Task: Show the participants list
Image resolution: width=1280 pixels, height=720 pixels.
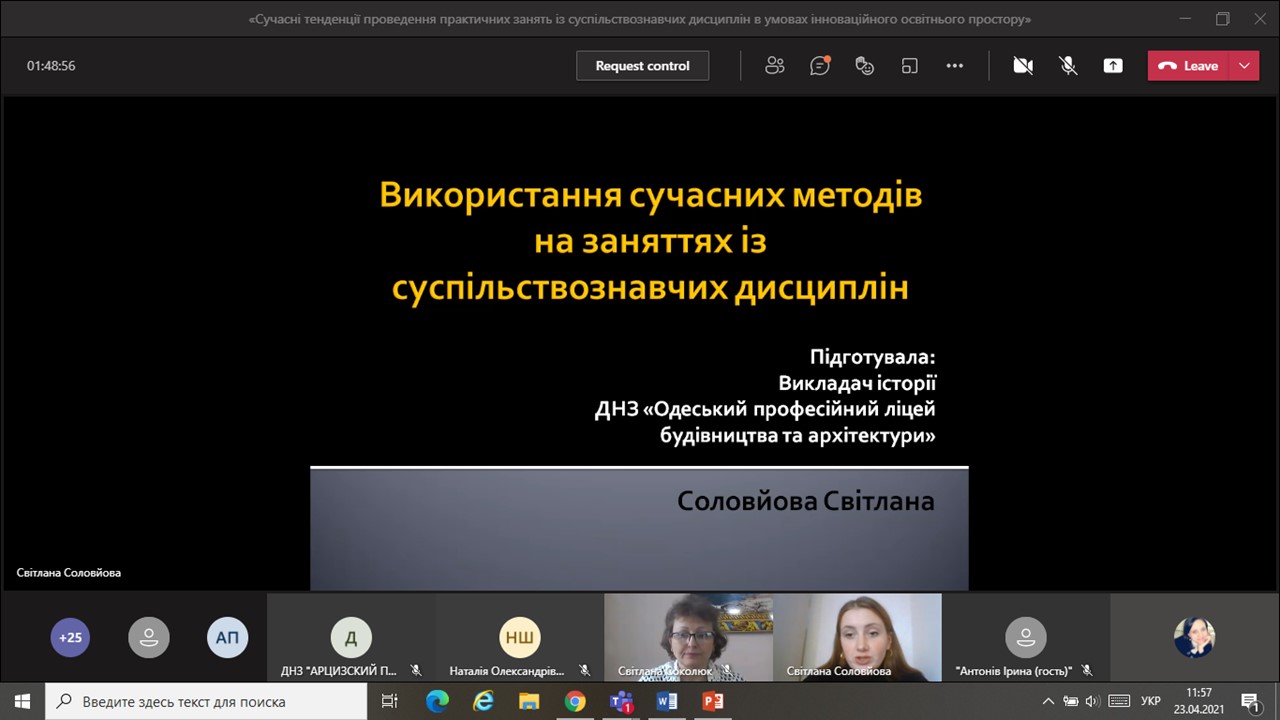Action: click(x=774, y=66)
